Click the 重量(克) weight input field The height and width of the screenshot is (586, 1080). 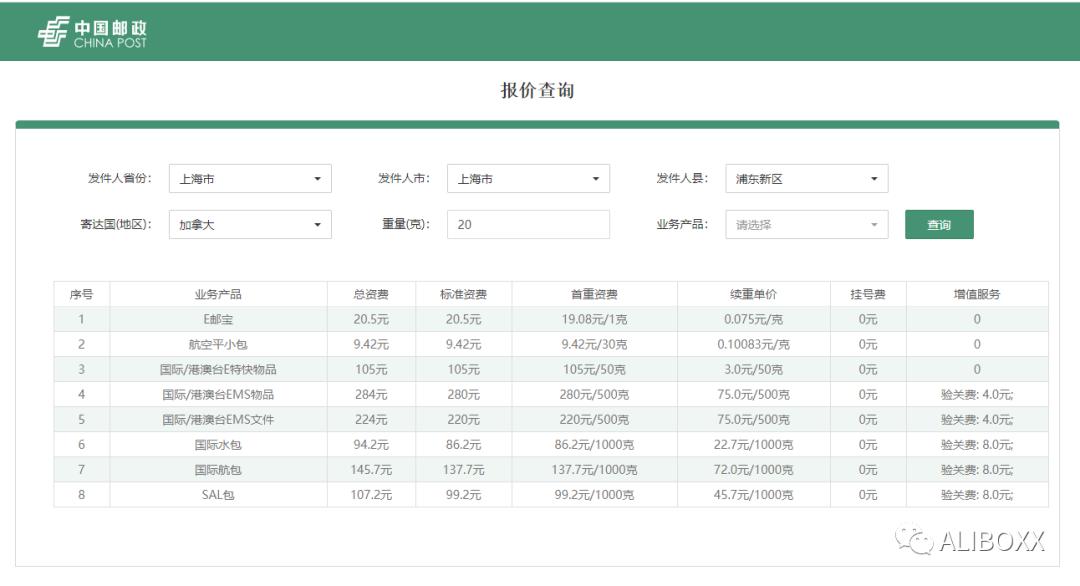click(528, 224)
